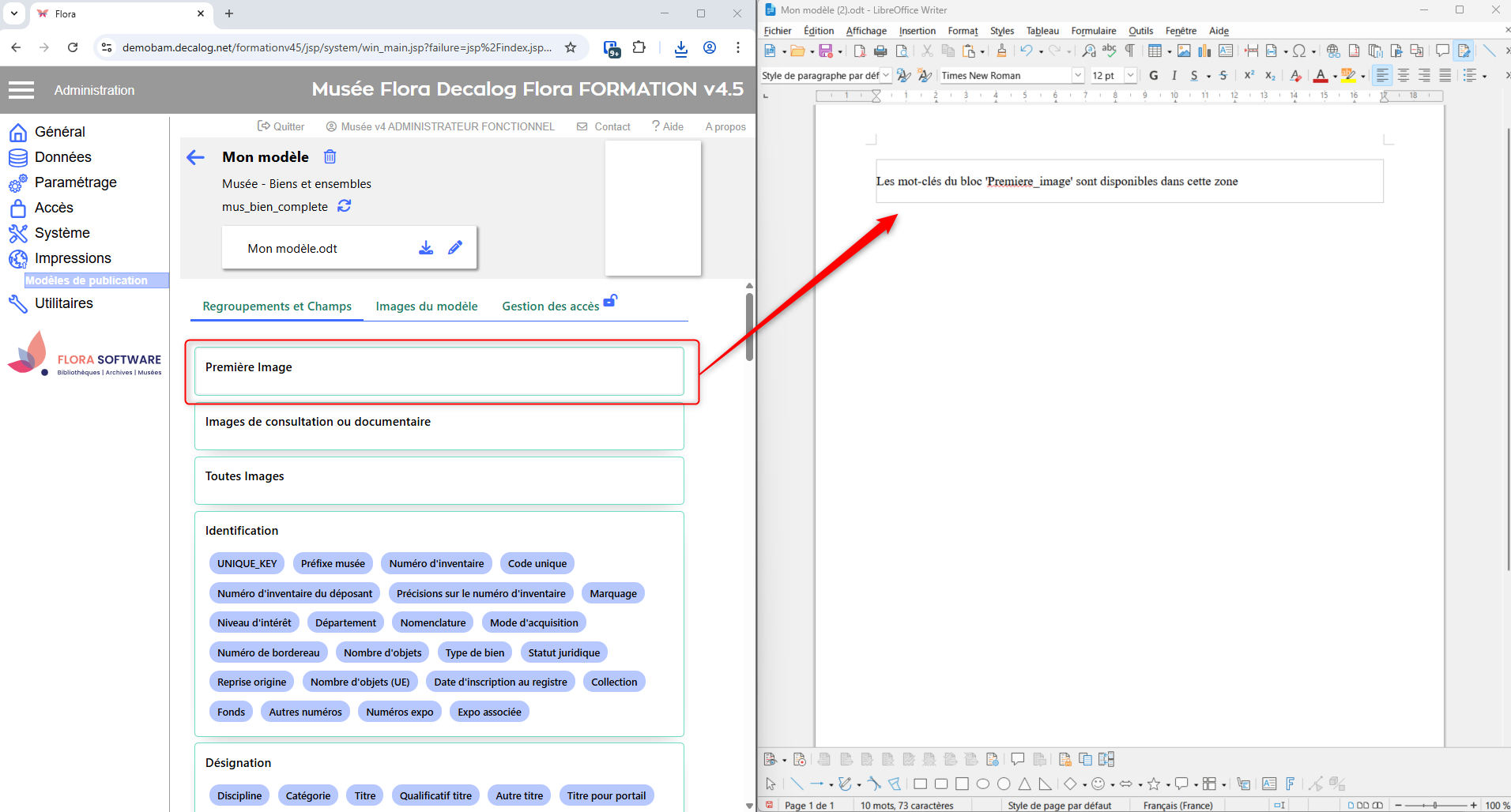Click the Print icon in Writer toolbar
Screen dimensions: 1511x812
(880, 51)
